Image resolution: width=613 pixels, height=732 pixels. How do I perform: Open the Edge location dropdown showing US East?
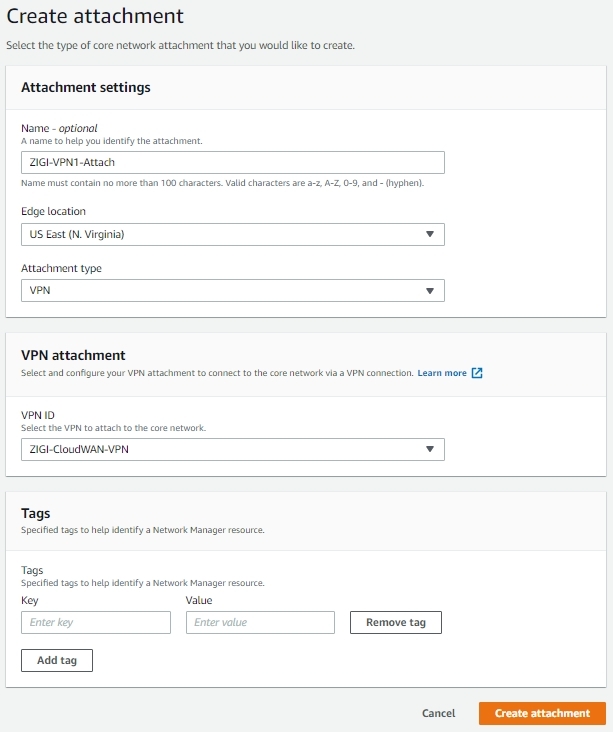tap(233, 234)
